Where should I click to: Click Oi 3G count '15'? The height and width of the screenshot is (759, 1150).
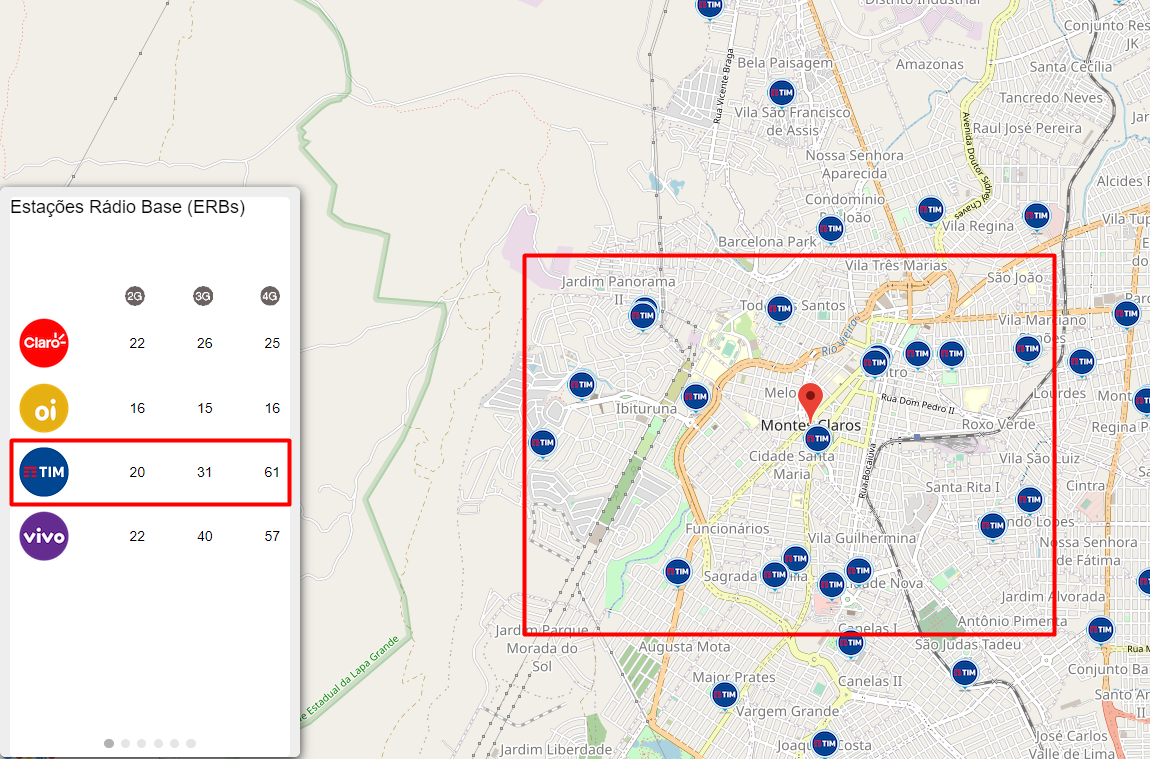pos(204,408)
